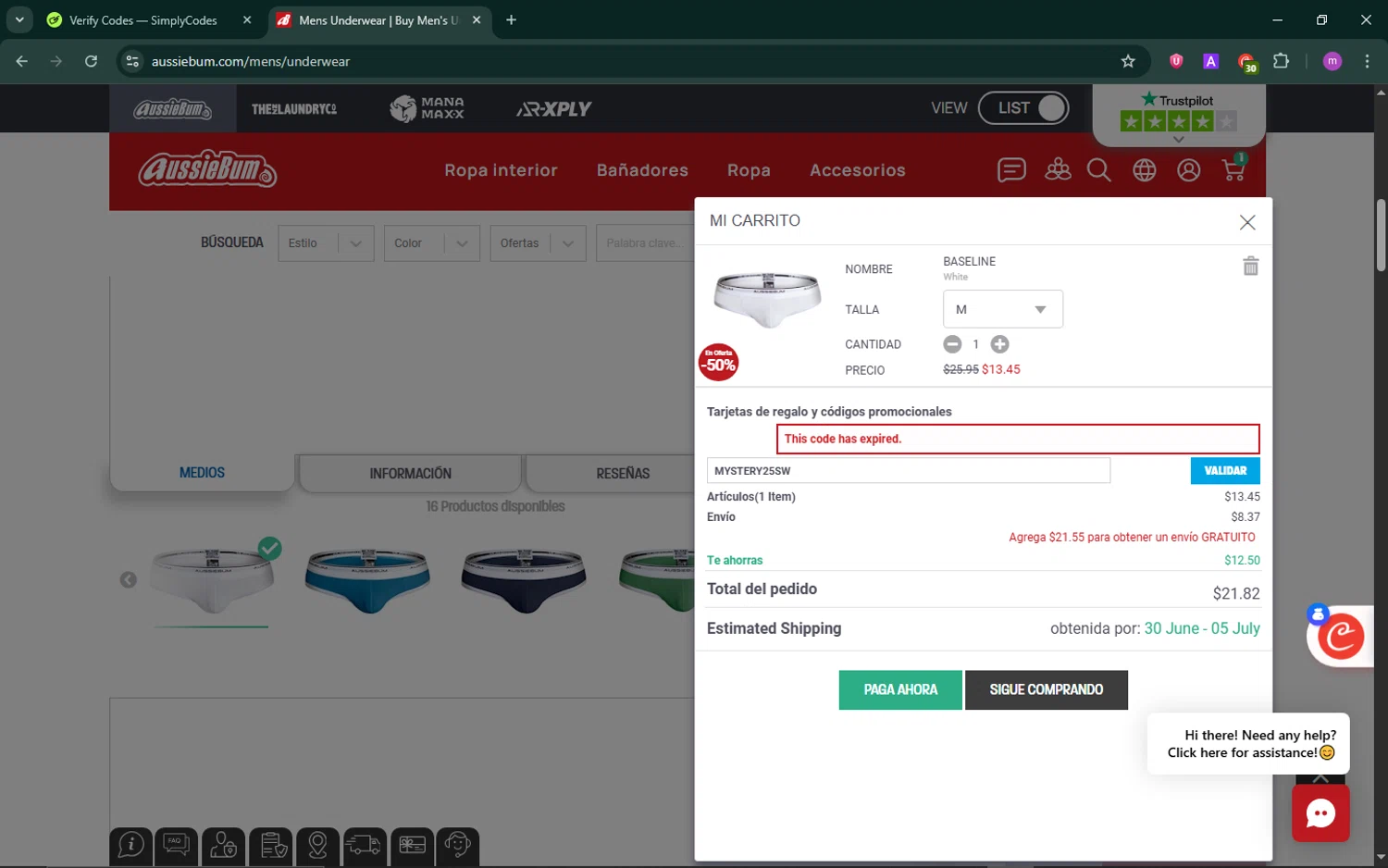Open the Accesorios menu

click(858, 170)
